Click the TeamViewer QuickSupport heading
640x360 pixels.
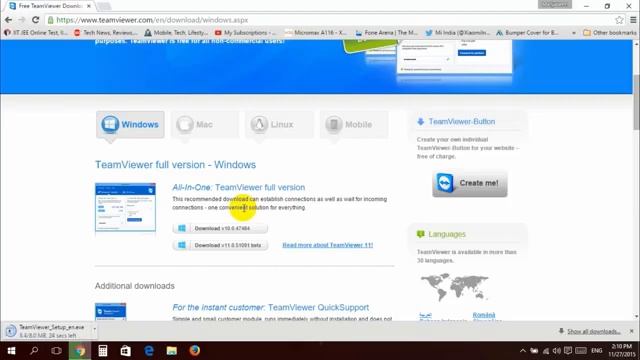coord(271,307)
